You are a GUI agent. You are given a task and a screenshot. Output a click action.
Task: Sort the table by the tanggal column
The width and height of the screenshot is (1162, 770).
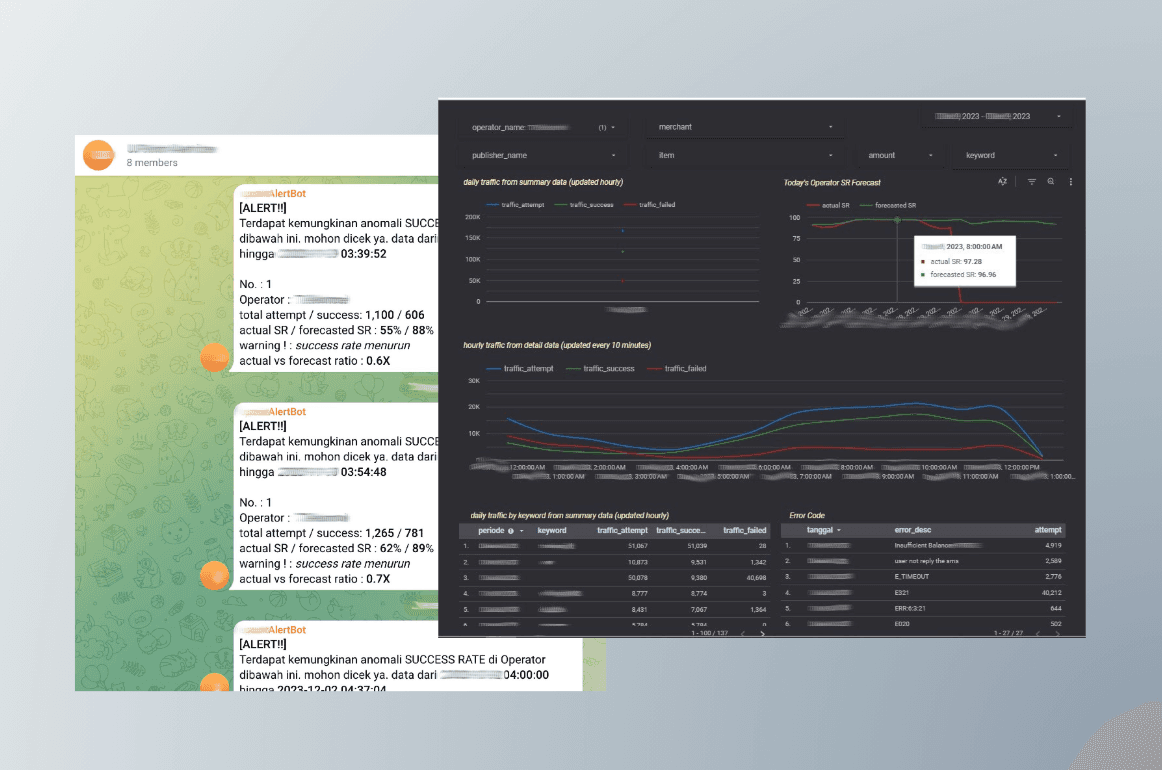[821, 530]
